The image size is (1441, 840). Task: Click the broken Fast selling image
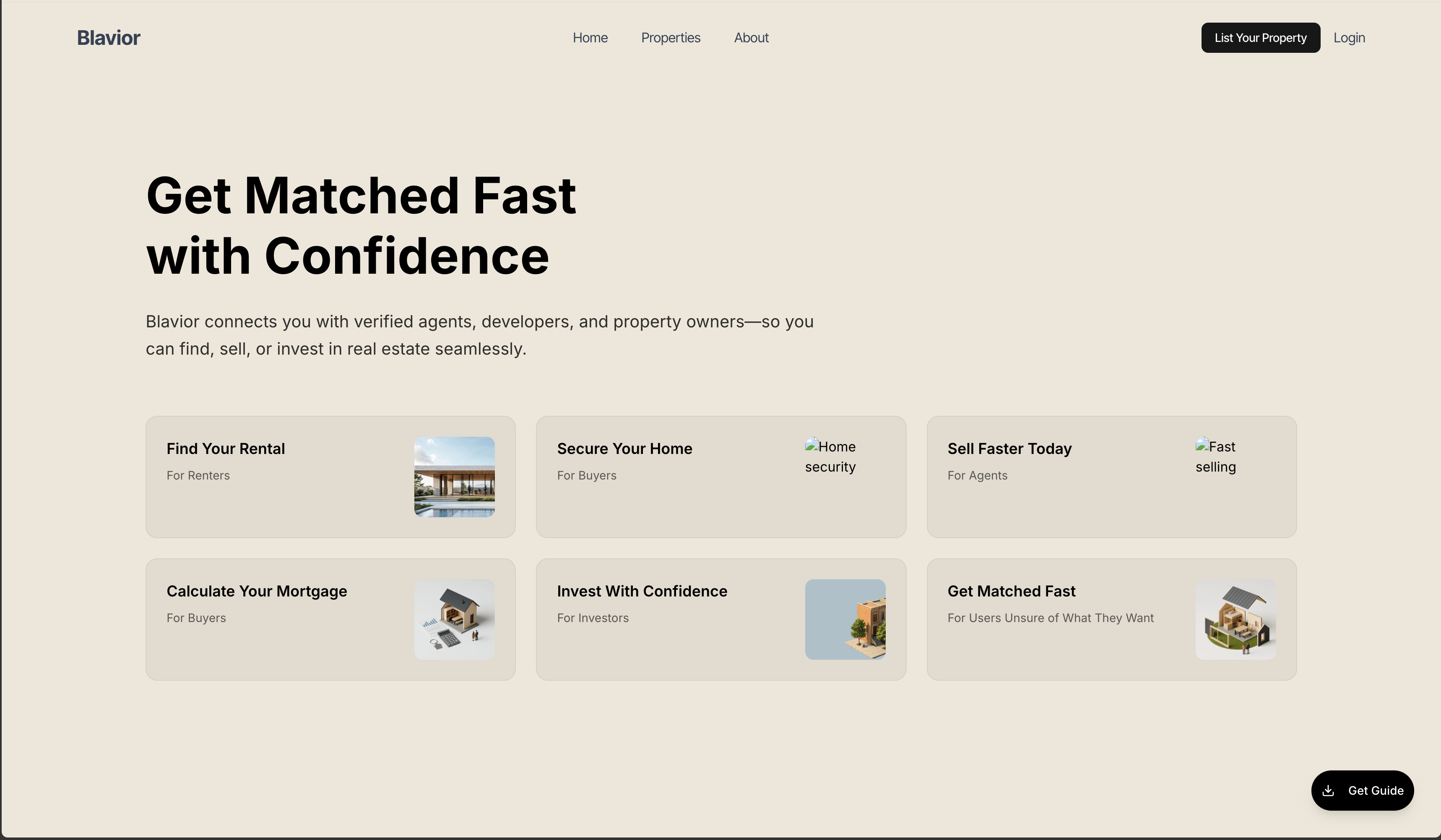[1216, 456]
